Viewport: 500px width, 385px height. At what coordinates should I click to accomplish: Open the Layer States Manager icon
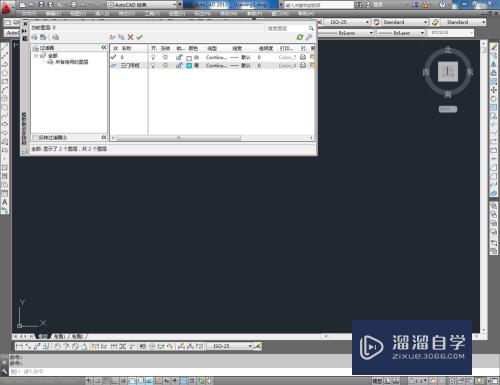tap(56, 37)
